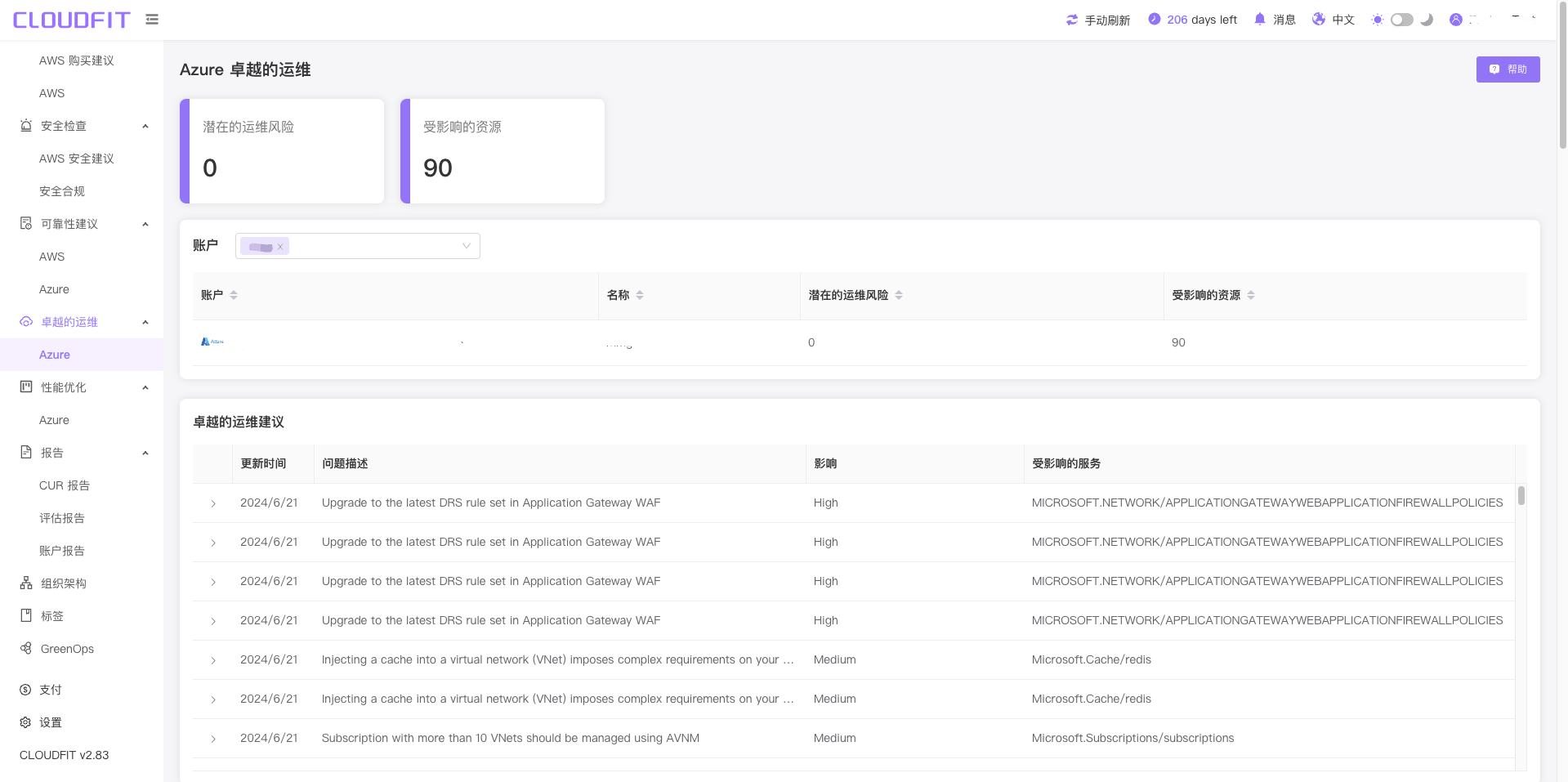Viewport: 1568px width, 782px height.
Task: Click the recommendations table scrollbar thumb
Action: (x=1521, y=495)
